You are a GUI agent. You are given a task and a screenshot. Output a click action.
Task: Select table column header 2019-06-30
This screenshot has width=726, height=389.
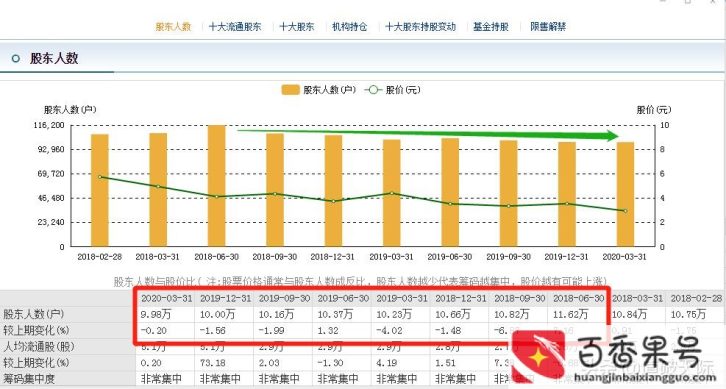343,299
